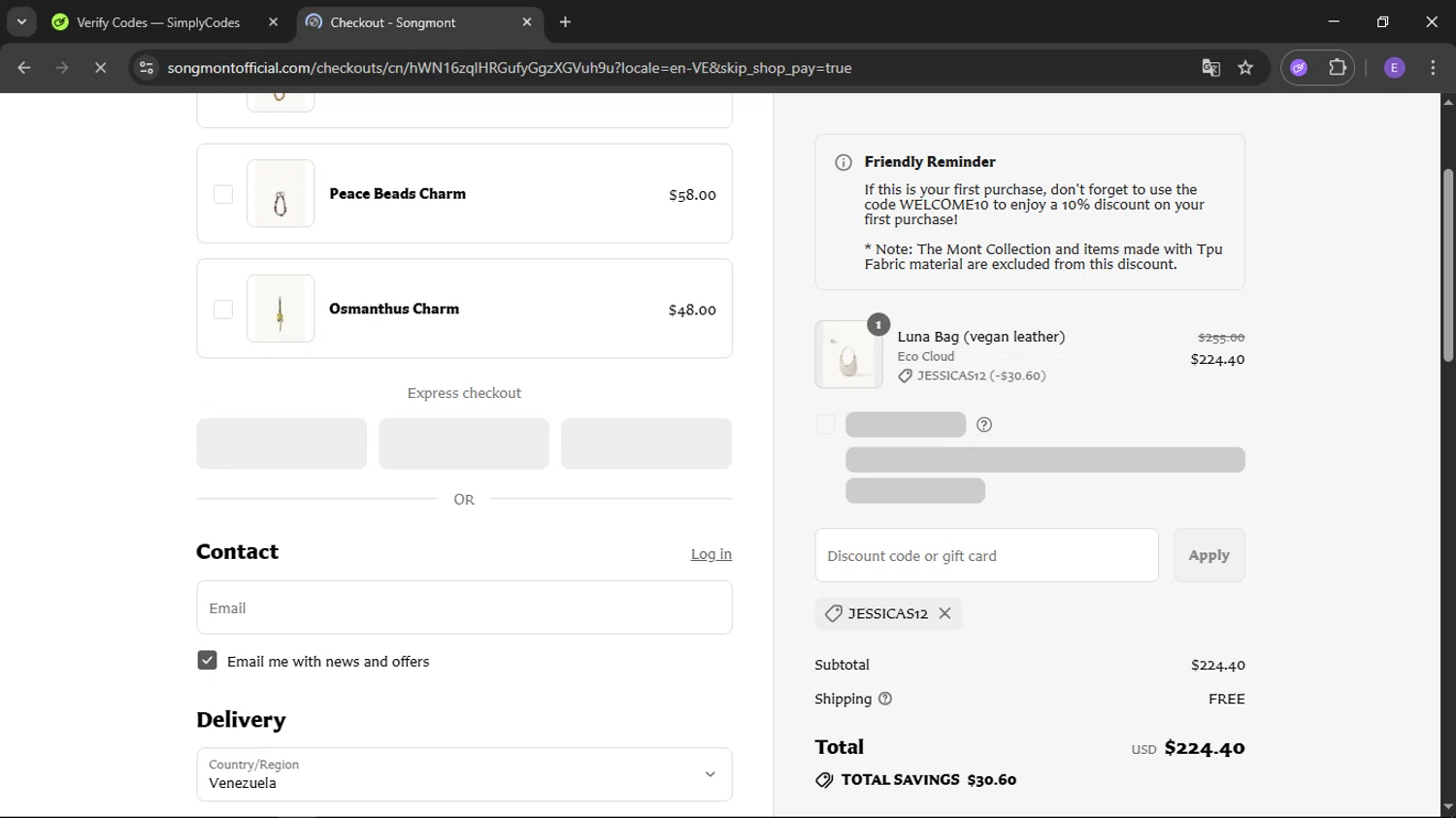Open the tab search dropdown arrow
The image size is (1456, 818).
coord(21,21)
